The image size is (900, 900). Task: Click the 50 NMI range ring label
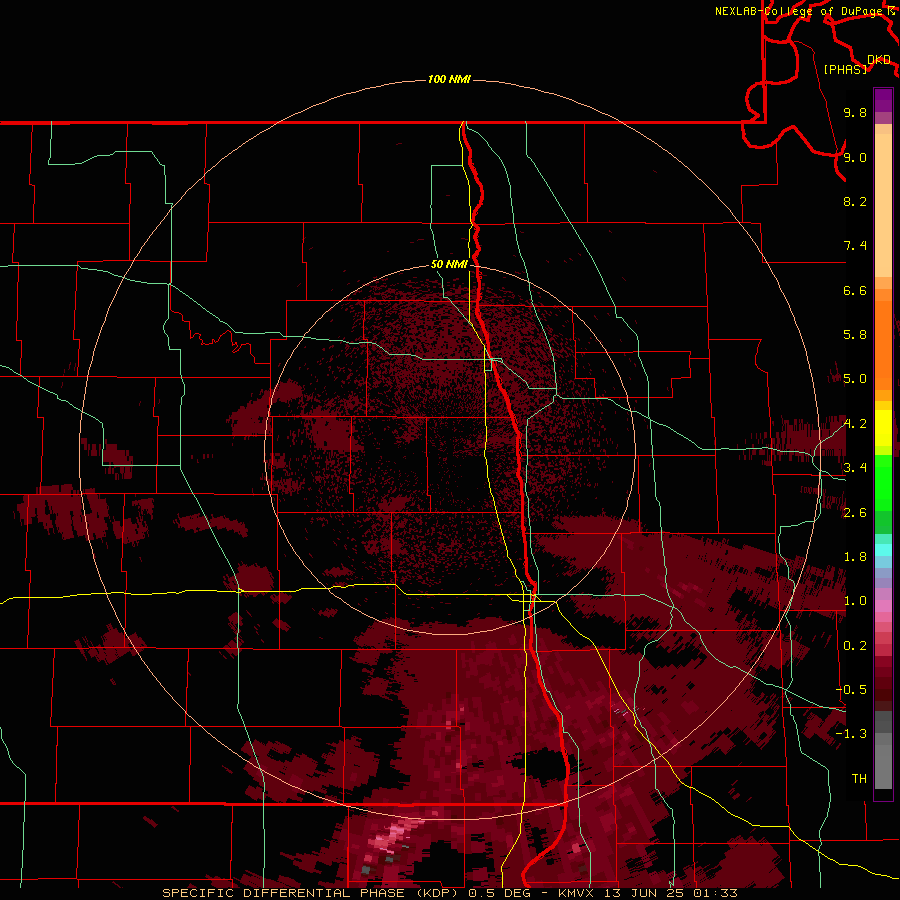click(x=449, y=264)
